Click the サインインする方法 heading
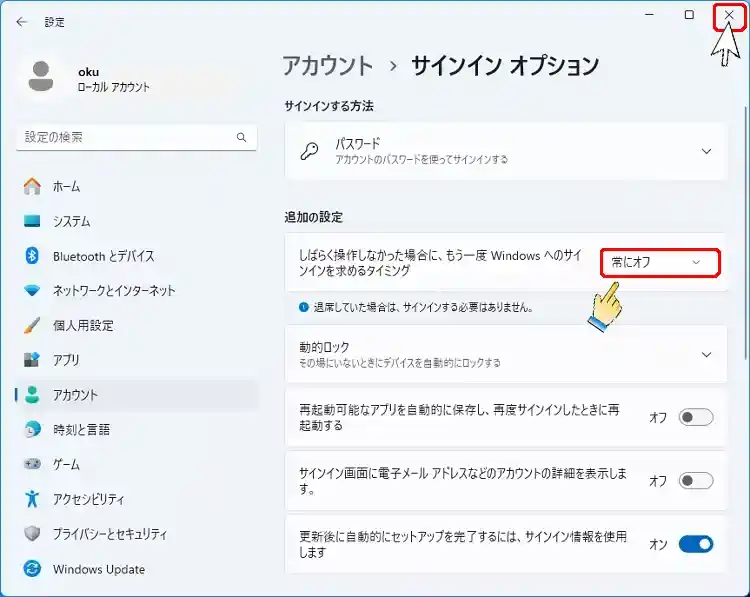Screen dimensions: 750x597 click(x=329, y=106)
